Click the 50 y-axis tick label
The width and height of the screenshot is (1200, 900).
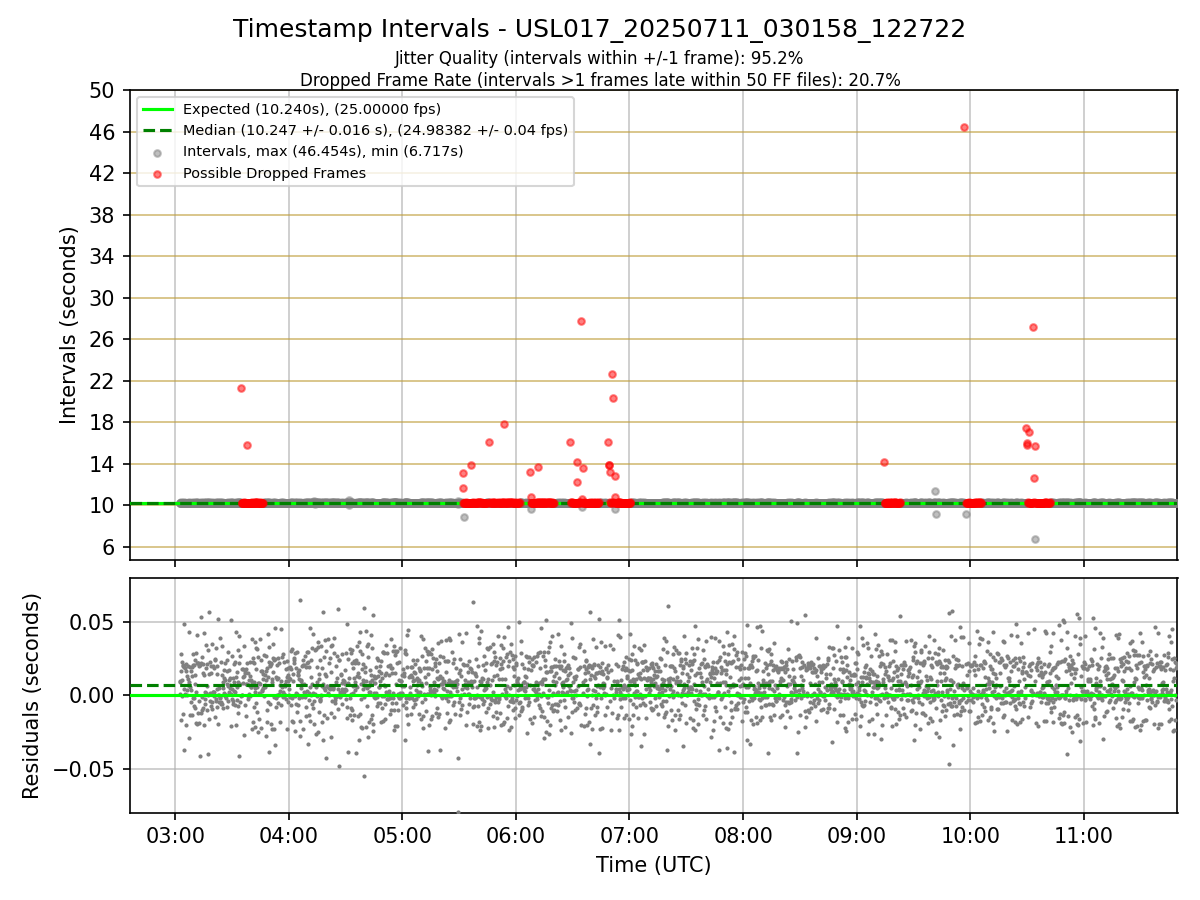tap(103, 91)
